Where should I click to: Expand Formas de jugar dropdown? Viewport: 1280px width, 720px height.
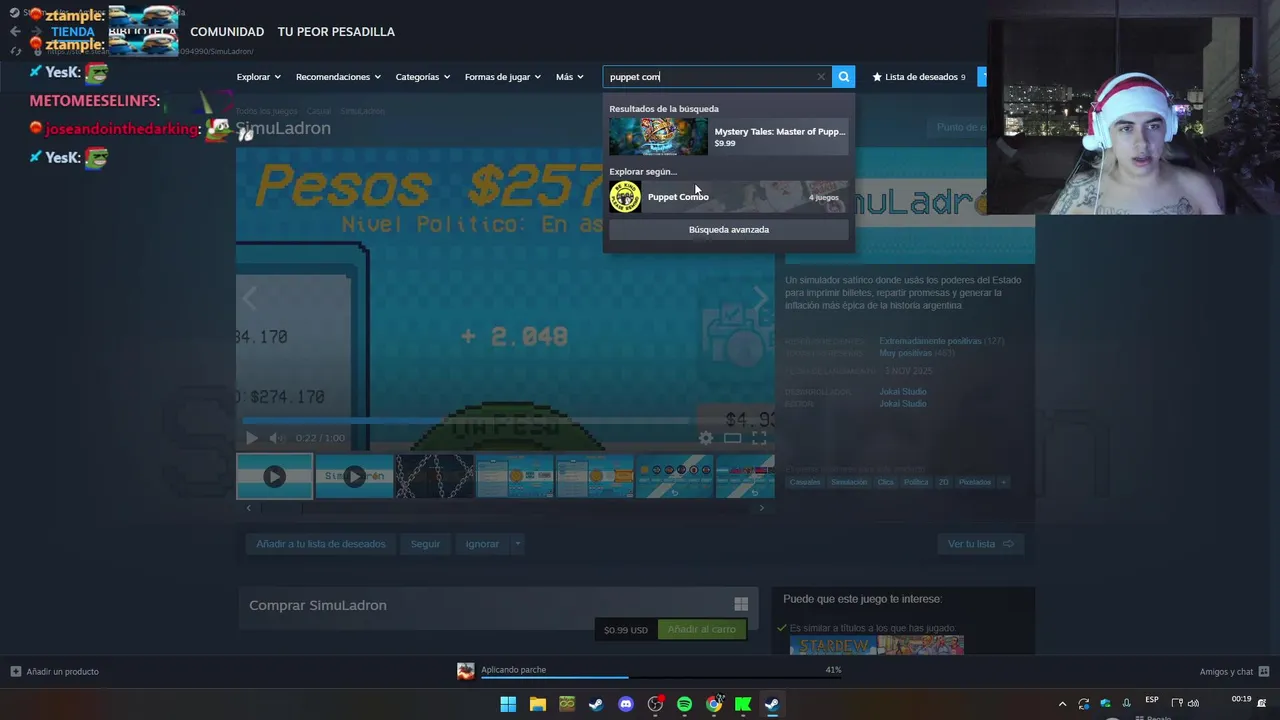pos(502,77)
